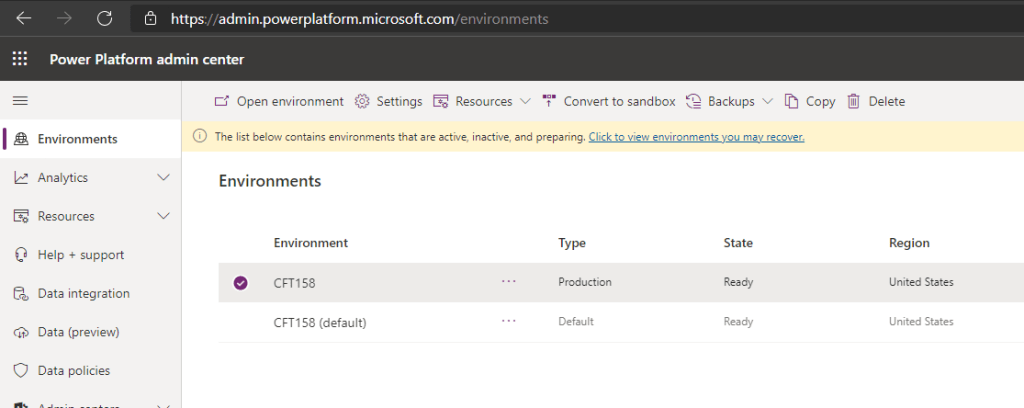Screen dimensions: 1024x408
Task: Open the CFT158 environment name
Action: click(x=295, y=283)
